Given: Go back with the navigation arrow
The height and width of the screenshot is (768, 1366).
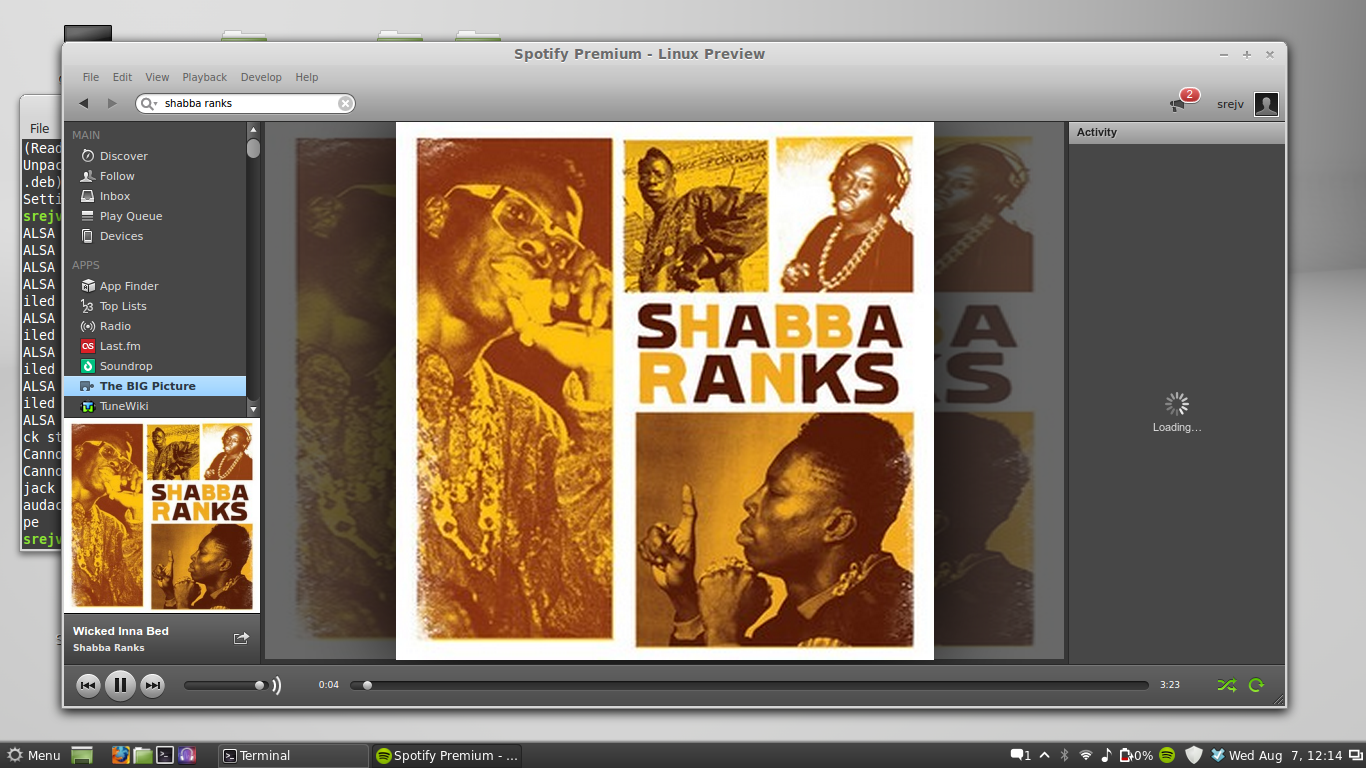Looking at the screenshot, I should 84,103.
